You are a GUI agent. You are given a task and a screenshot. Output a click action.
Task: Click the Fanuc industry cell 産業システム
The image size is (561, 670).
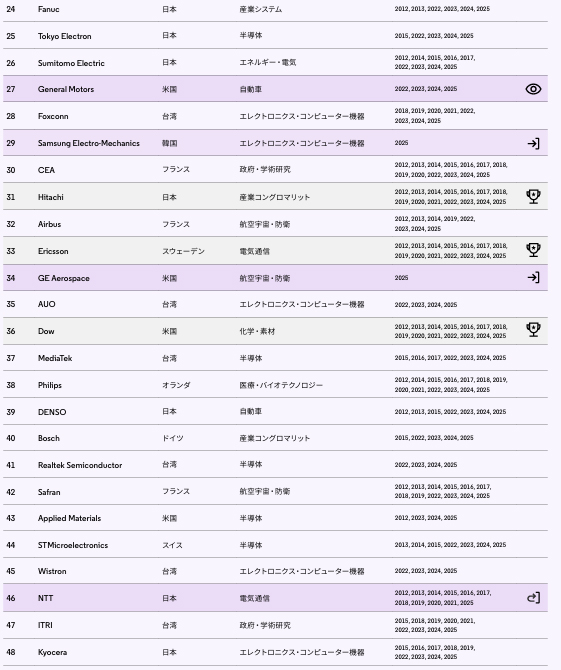coord(261,9)
